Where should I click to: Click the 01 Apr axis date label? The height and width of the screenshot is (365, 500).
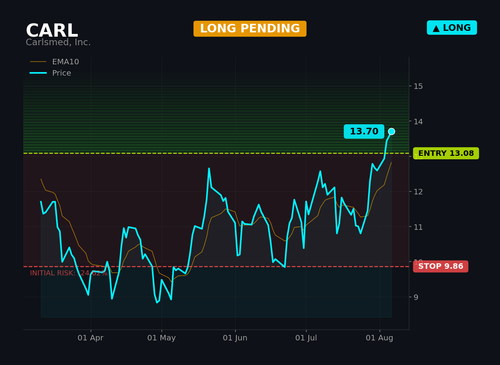tap(90, 338)
